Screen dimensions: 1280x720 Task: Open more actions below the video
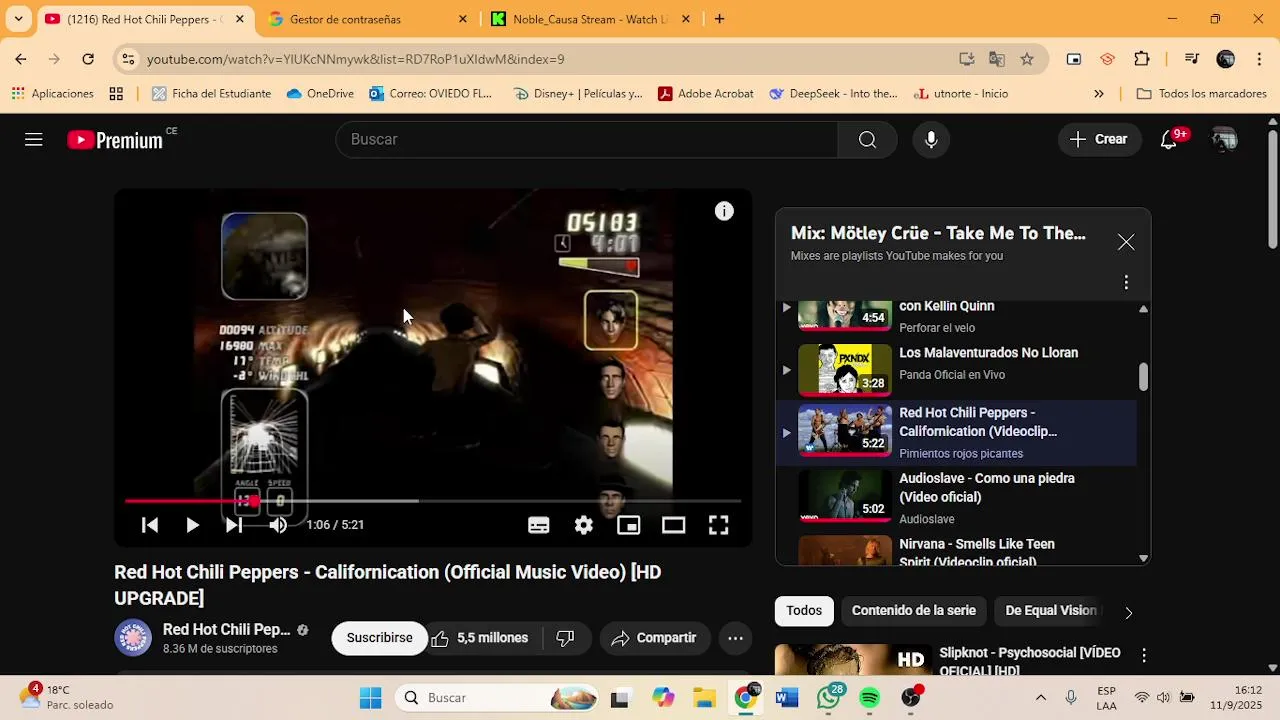tap(735, 638)
